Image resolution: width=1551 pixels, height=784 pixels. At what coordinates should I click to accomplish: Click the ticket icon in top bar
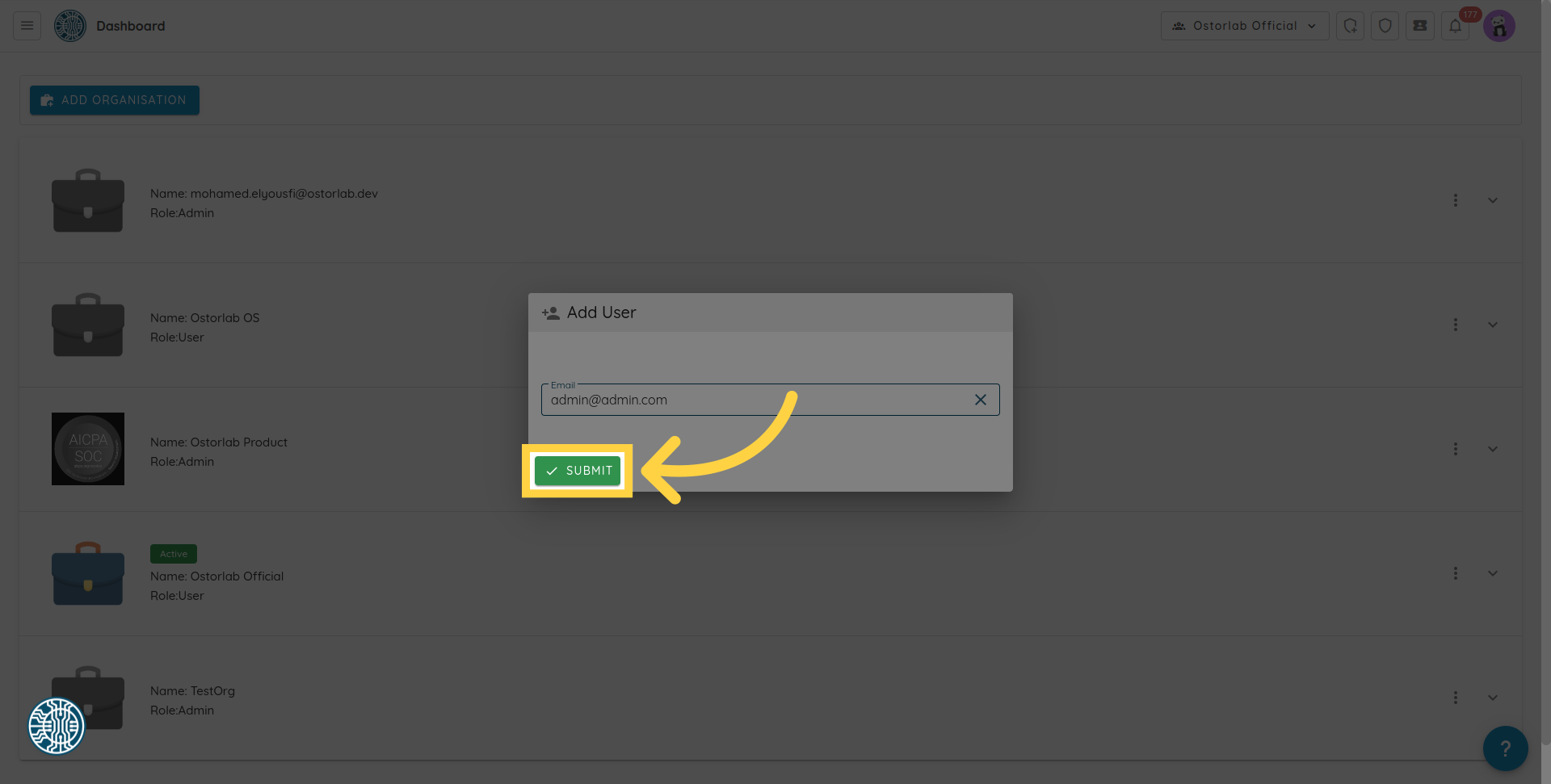coord(1419,26)
